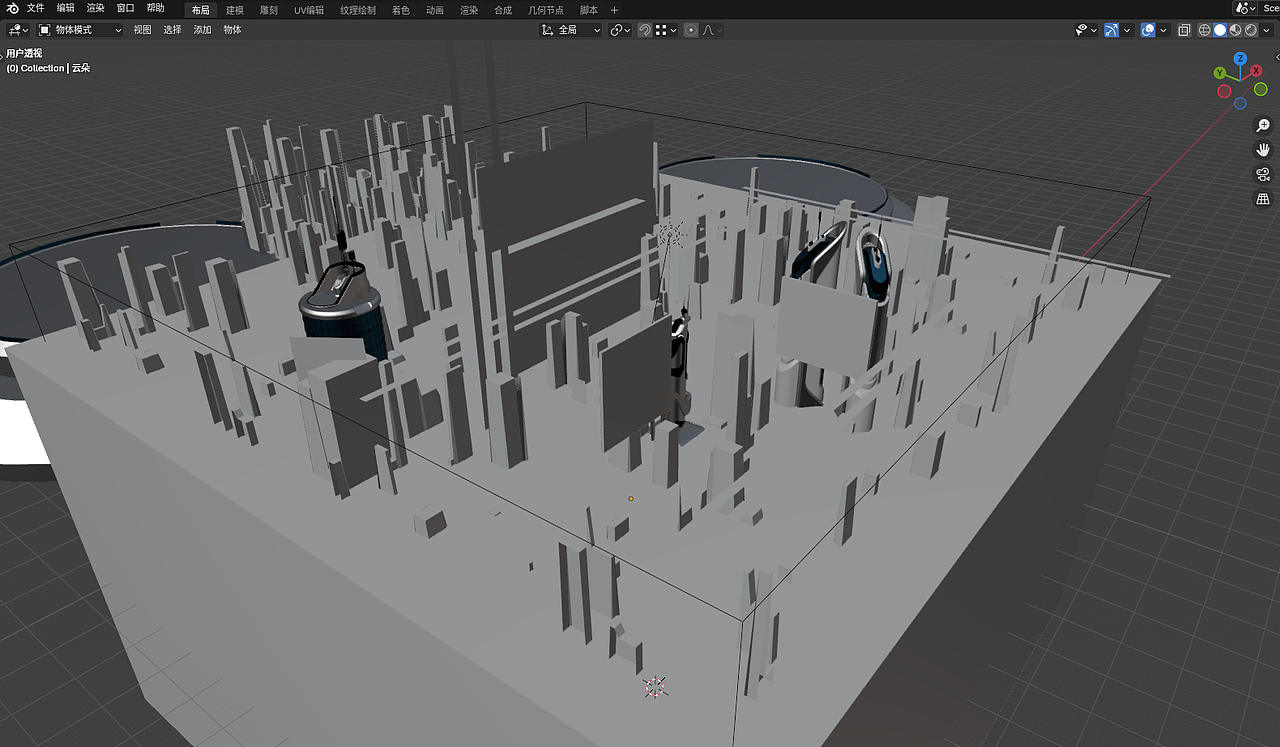Image resolution: width=1280 pixels, height=747 pixels.
Task: Add a new workspace with plus button
Action: click(615, 10)
